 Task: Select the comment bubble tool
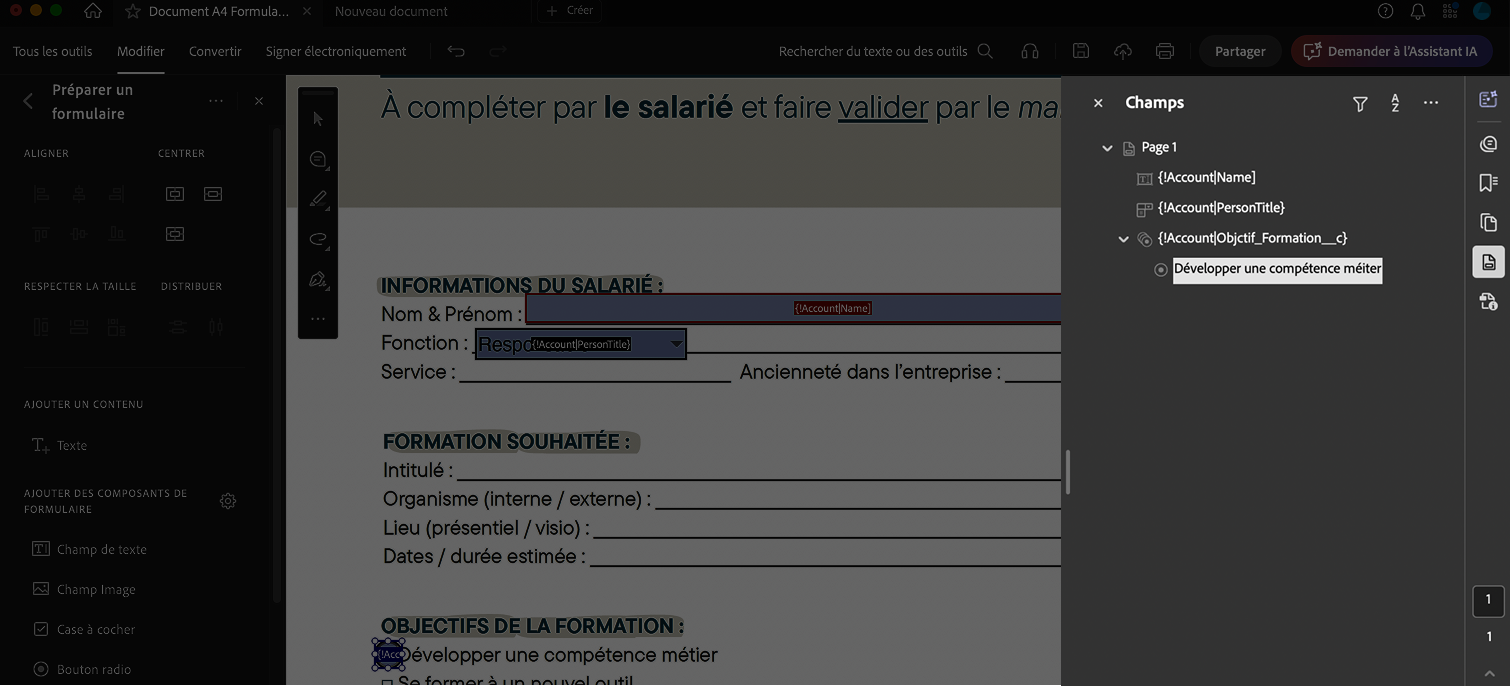coord(318,159)
